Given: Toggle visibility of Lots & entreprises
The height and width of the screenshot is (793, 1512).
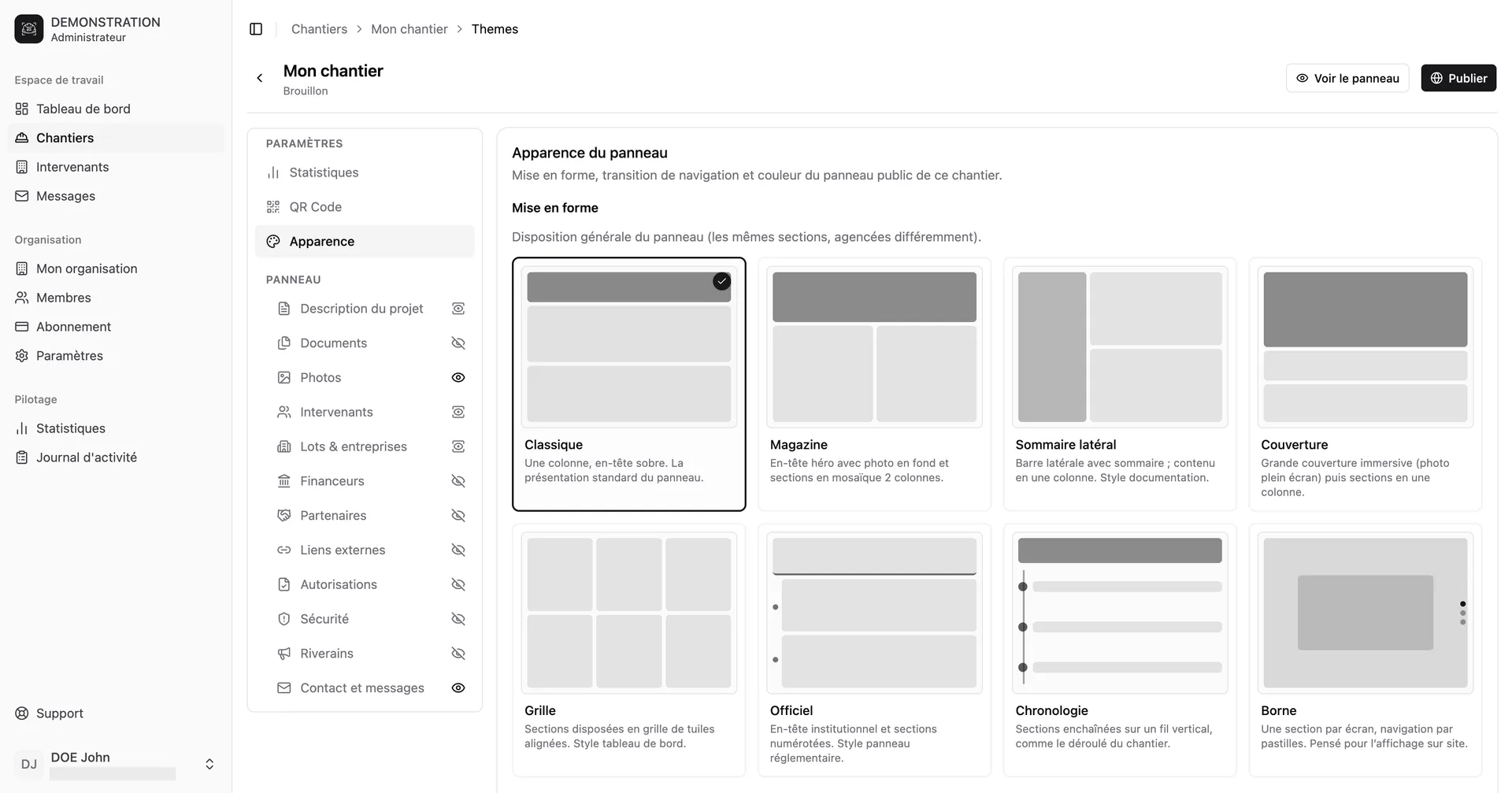Looking at the screenshot, I should pos(458,447).
